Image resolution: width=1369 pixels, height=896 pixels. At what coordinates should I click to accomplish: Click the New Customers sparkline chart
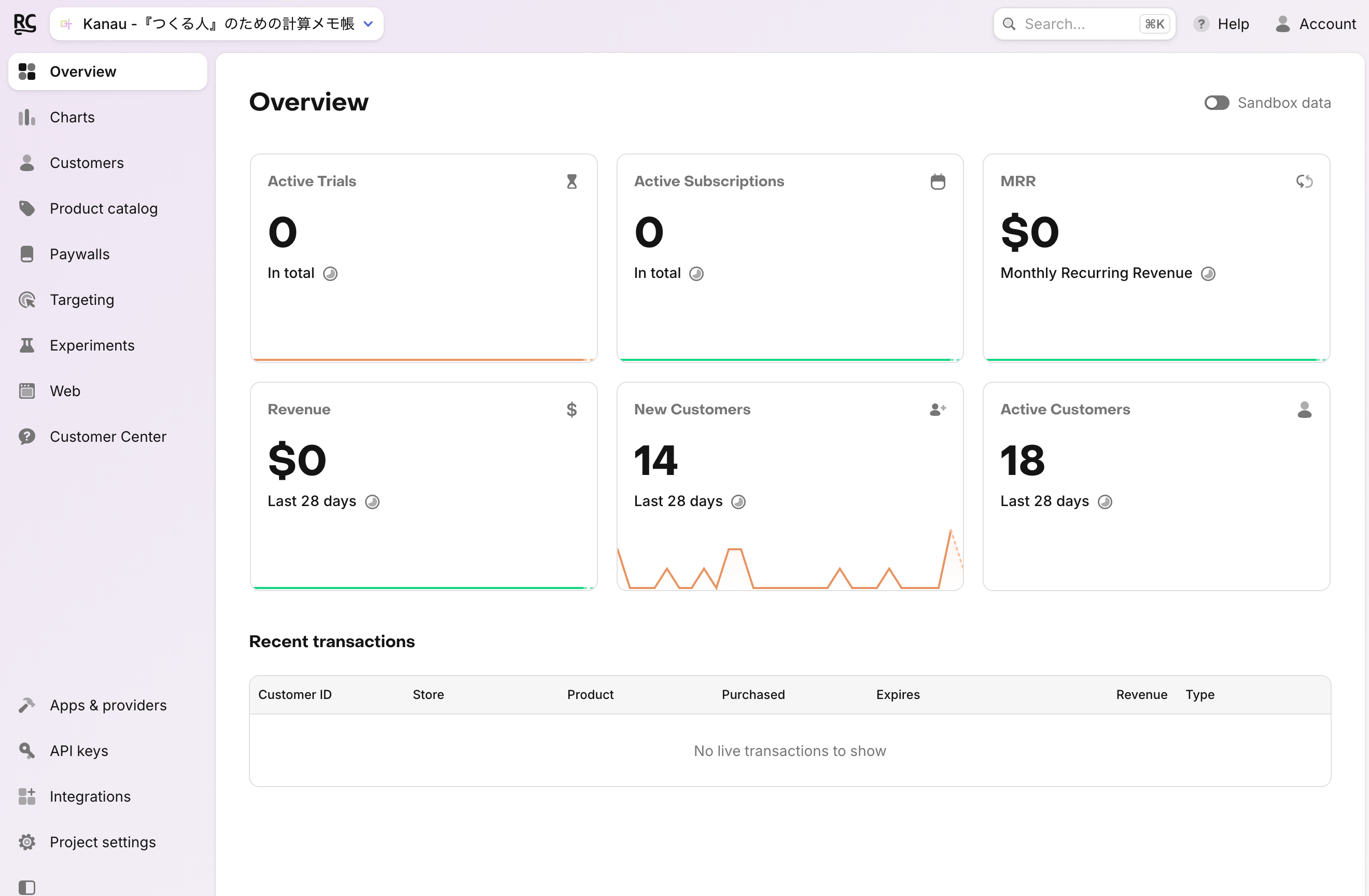[x=790, y=559]
